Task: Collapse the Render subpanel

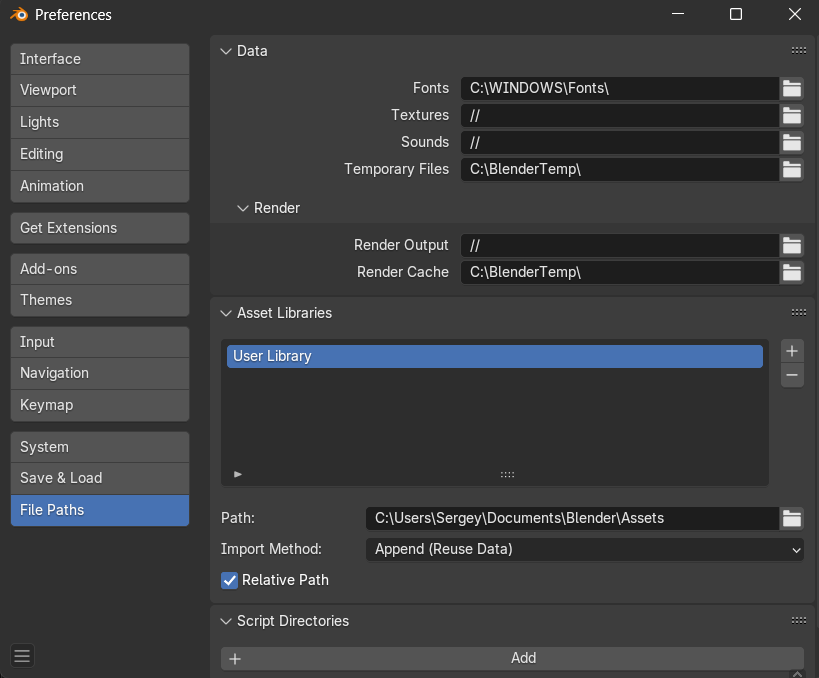Action: [242, 208]
